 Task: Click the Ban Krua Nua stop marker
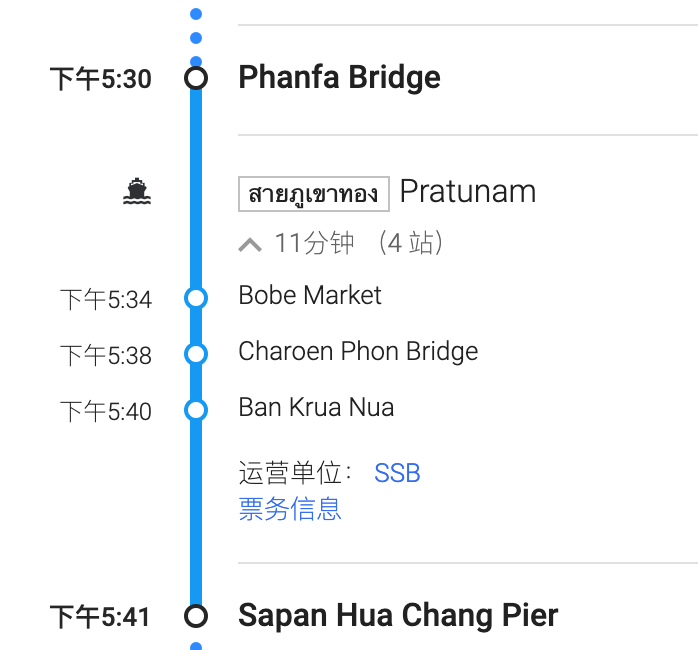[x=196, y=409]
